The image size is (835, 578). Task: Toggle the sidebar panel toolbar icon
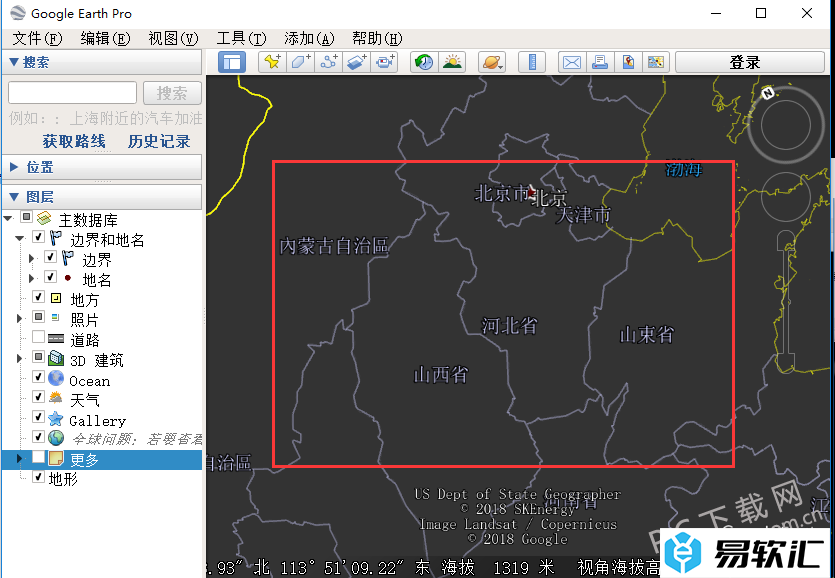click(x=232, y=62)
